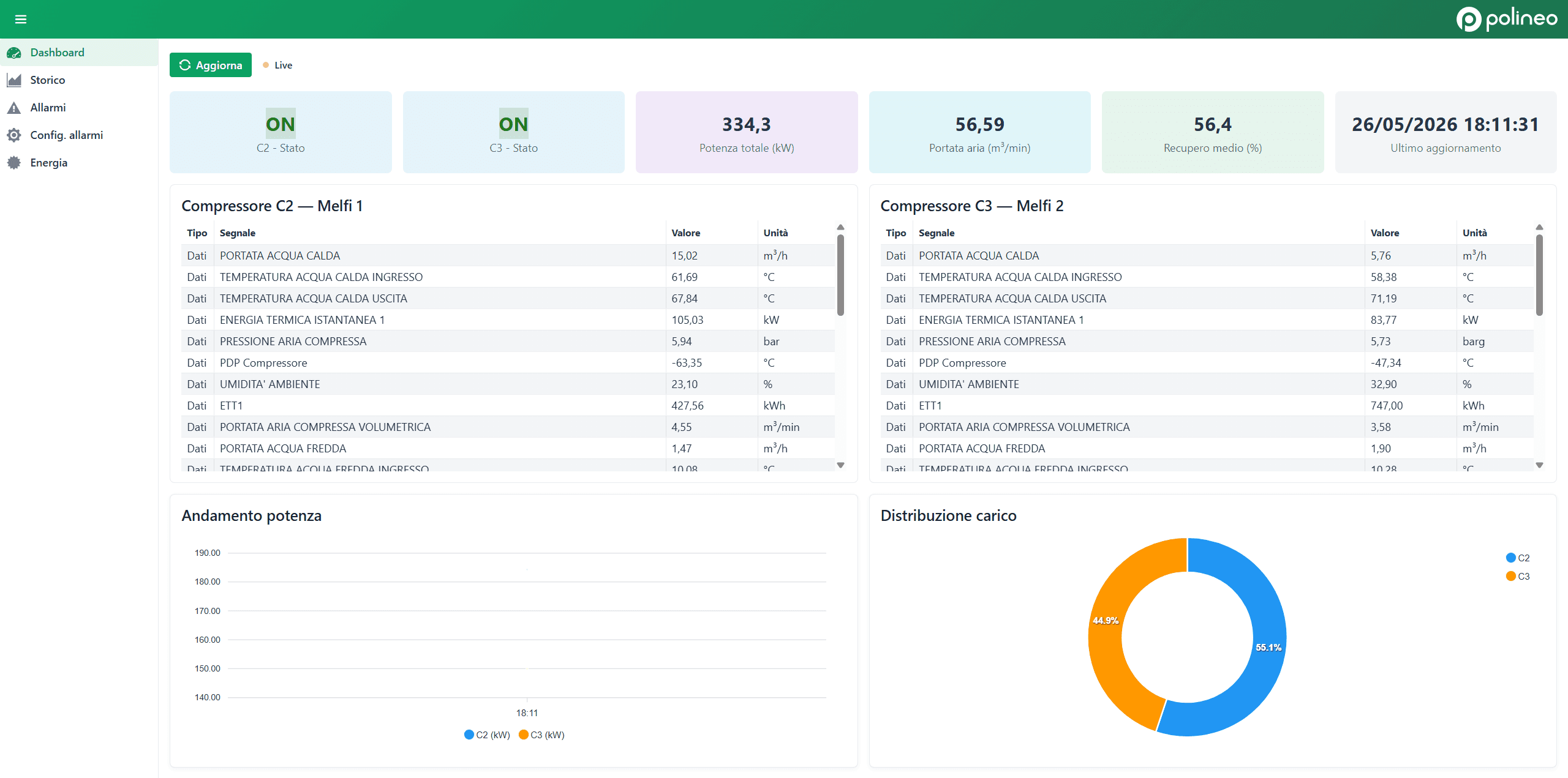The width and height of the screenshot is (1568, 778).
Task: Click the C2 - Stato ON card
Action: point(281,132)
